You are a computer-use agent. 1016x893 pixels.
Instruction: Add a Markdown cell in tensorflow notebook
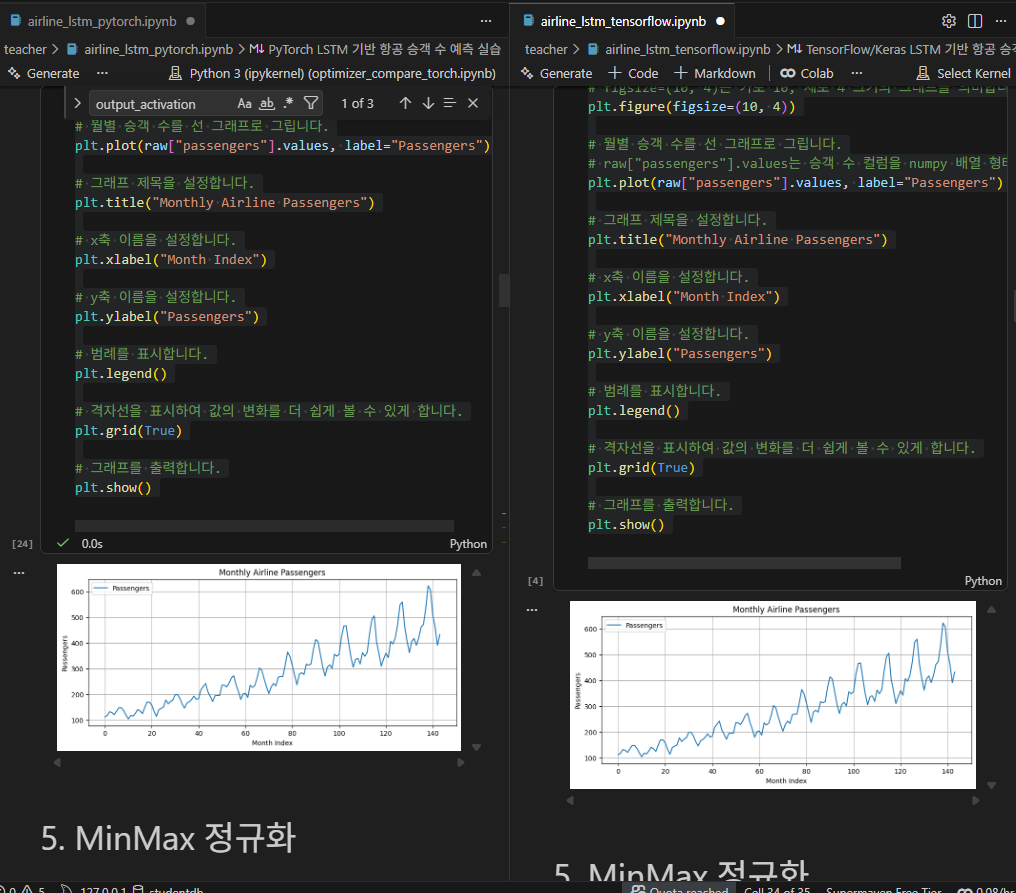coord(715,73)
